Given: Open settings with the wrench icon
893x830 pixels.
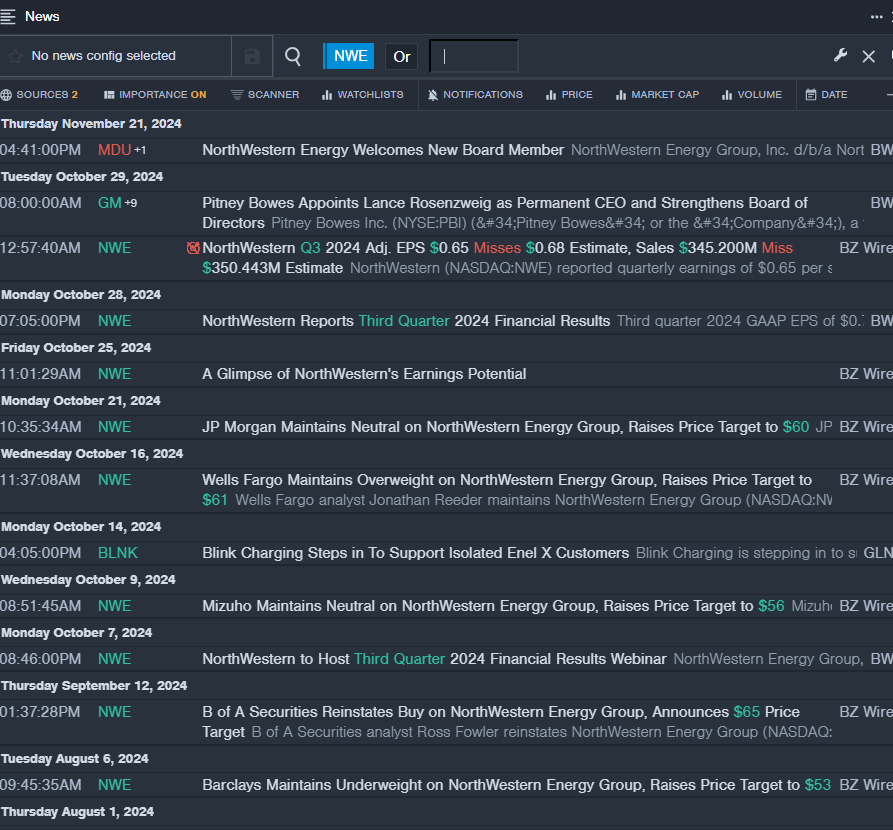Looking at the screenshot, I should pyautogui.click(x=840, y=56).
